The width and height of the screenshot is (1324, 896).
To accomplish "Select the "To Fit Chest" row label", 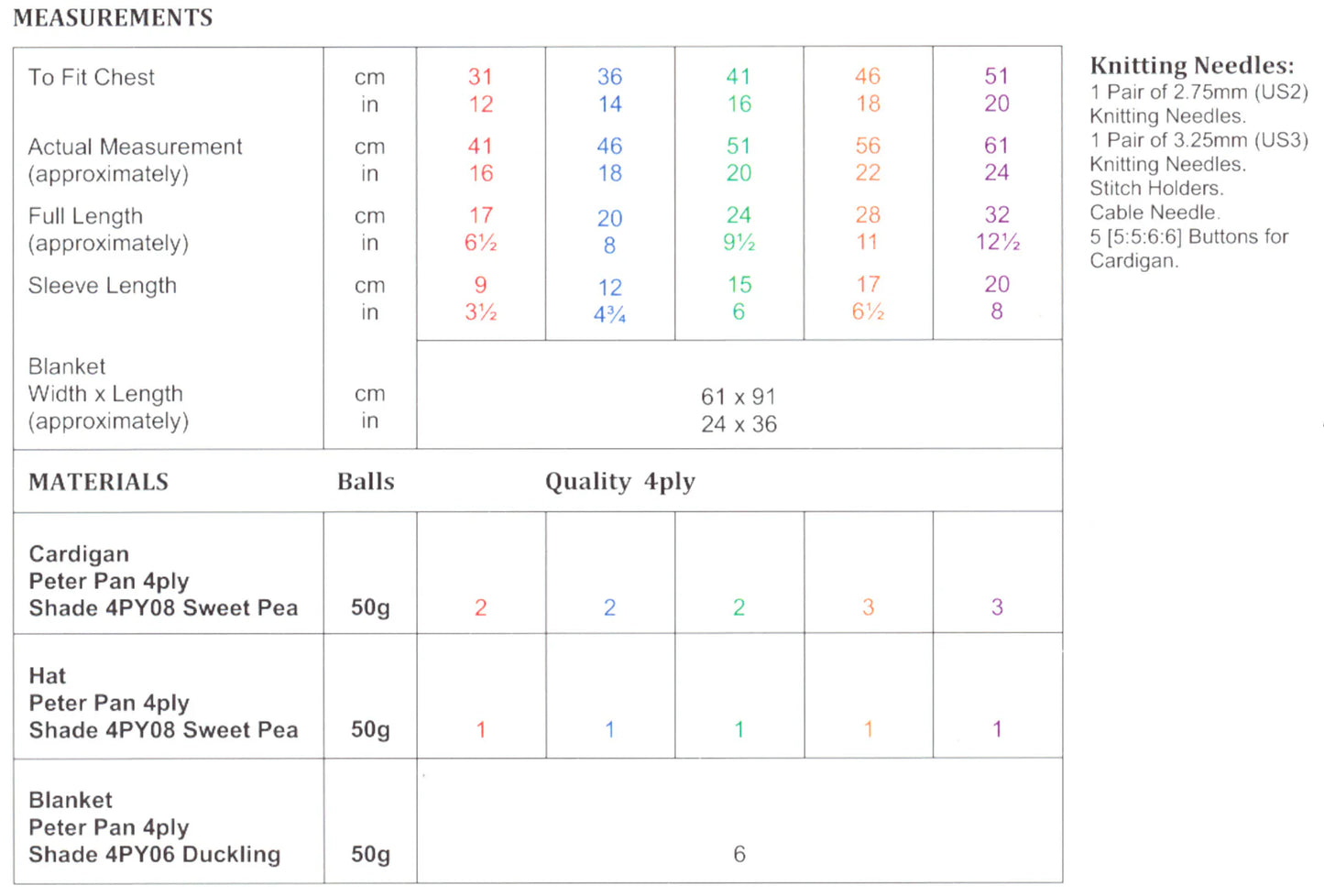I will click(92, 78).
